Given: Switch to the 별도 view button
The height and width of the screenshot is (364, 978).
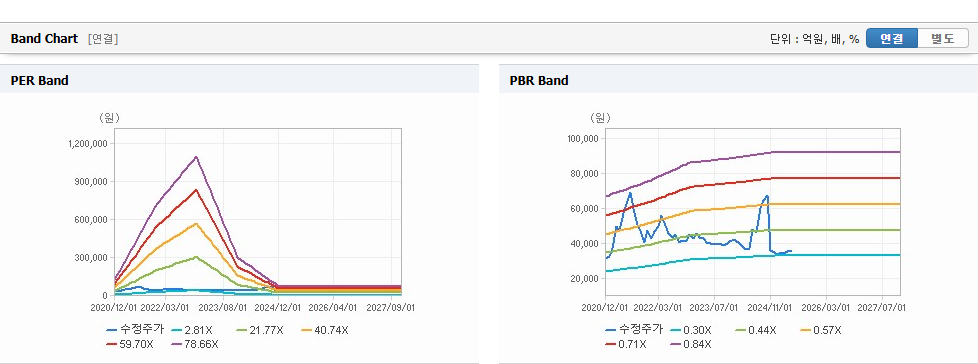Looking at the screenshot, I should pyautogui.click(x=943, y=38).
